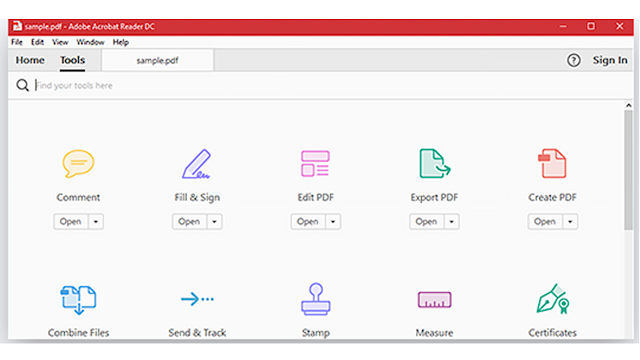Expand dropdown arrow next to Create PDF Open
640x360 pixels.
(570, 222)
